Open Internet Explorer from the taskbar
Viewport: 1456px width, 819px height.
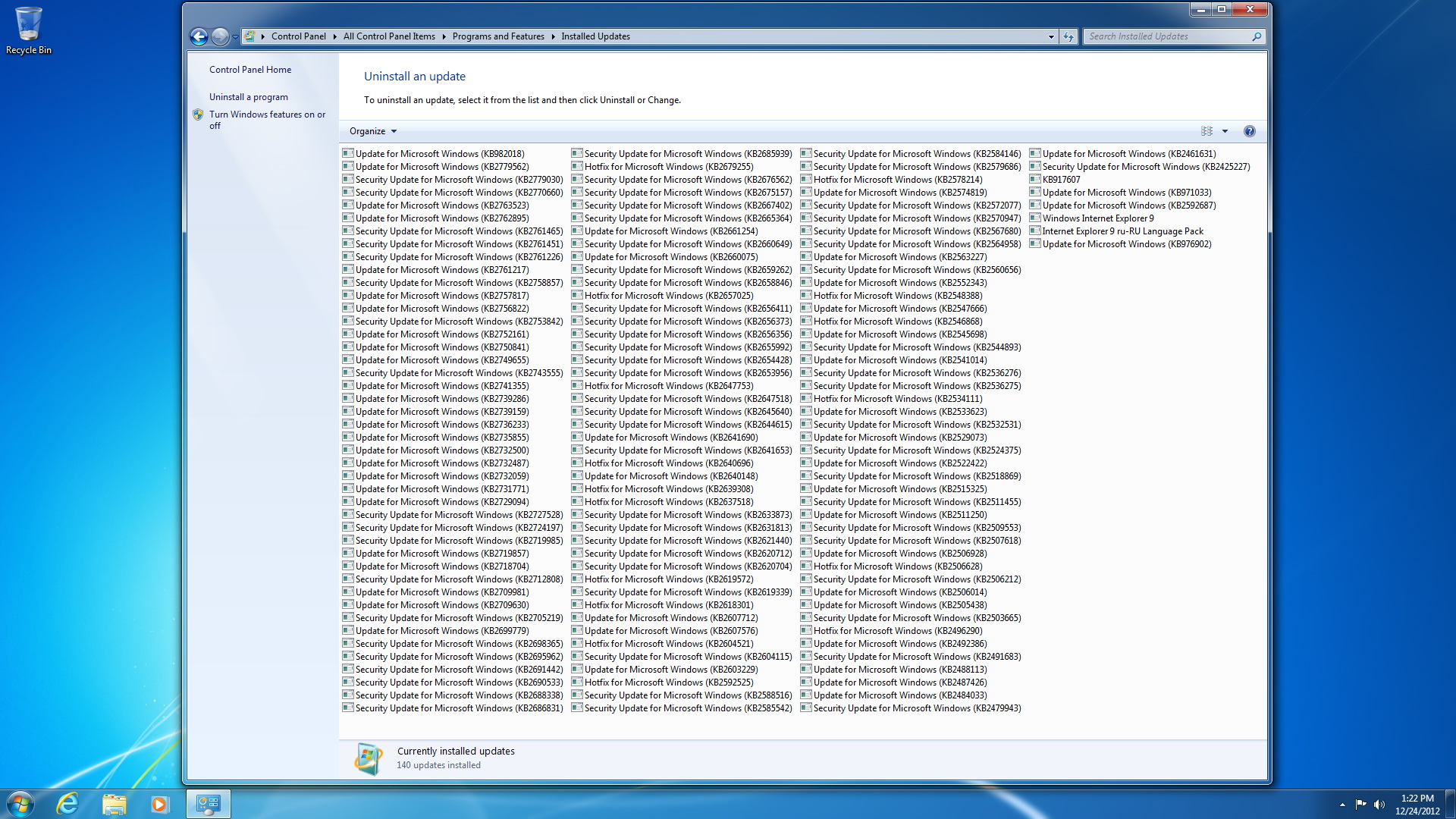[x=67, y=803]
